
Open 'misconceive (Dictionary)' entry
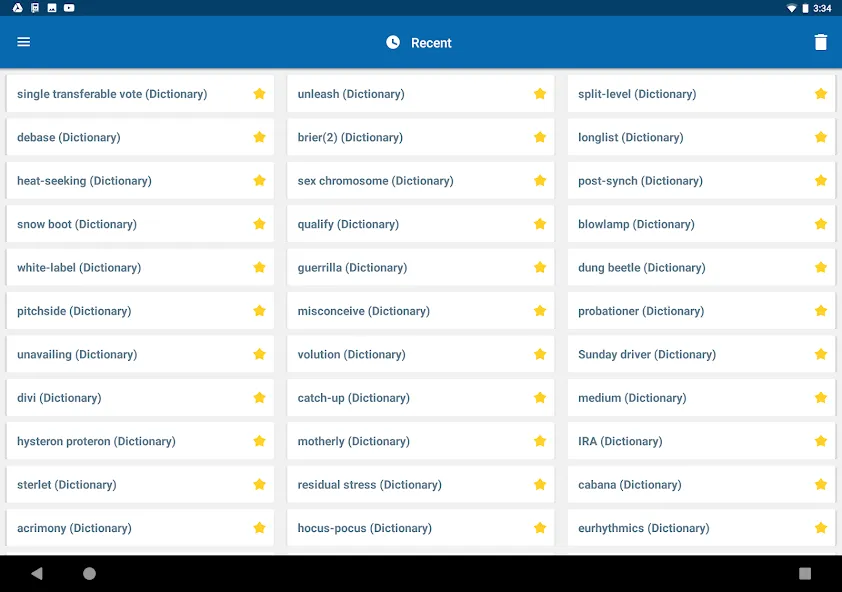(x=420, y=311)
